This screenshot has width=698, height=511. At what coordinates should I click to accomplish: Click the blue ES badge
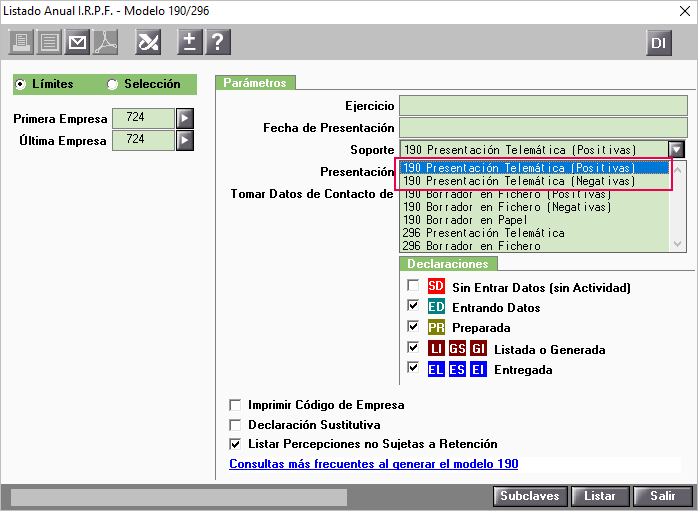(457, 369)
